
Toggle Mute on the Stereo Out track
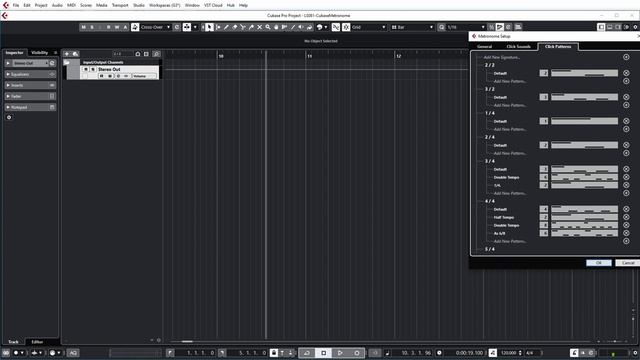pos(86,69)
